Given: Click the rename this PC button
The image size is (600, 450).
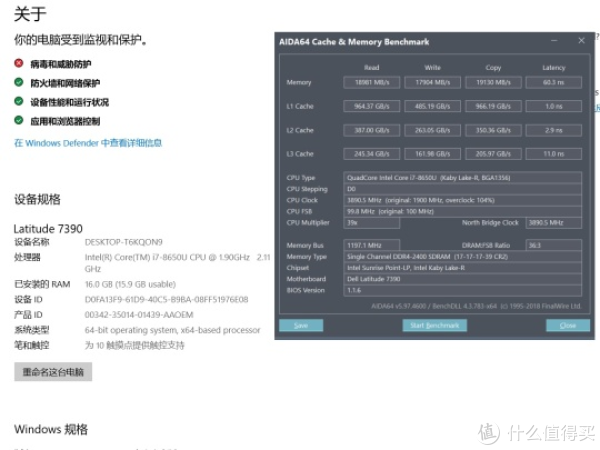Looking at the screenshot, I should [53, 372].
